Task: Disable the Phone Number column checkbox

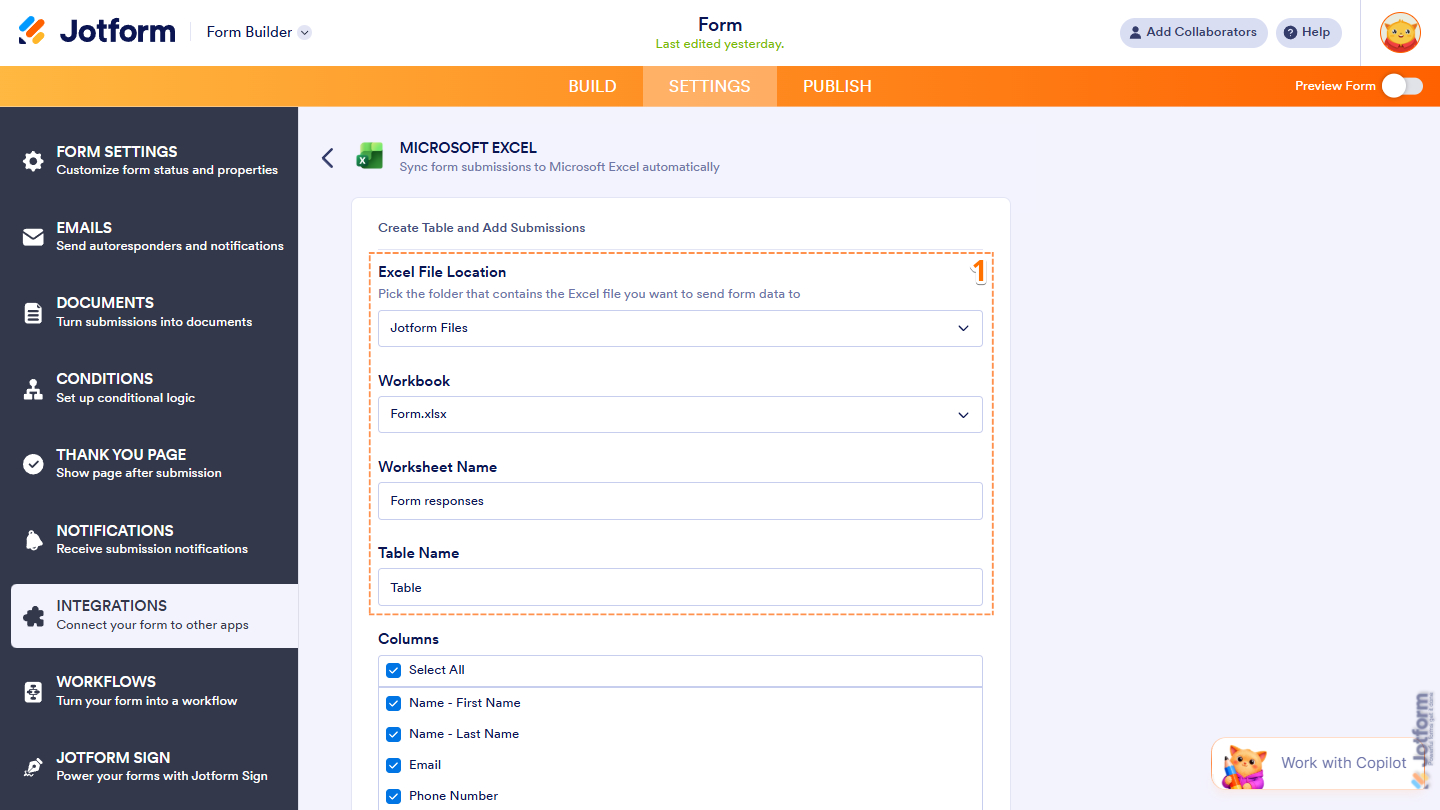Action: pos(393,795)
